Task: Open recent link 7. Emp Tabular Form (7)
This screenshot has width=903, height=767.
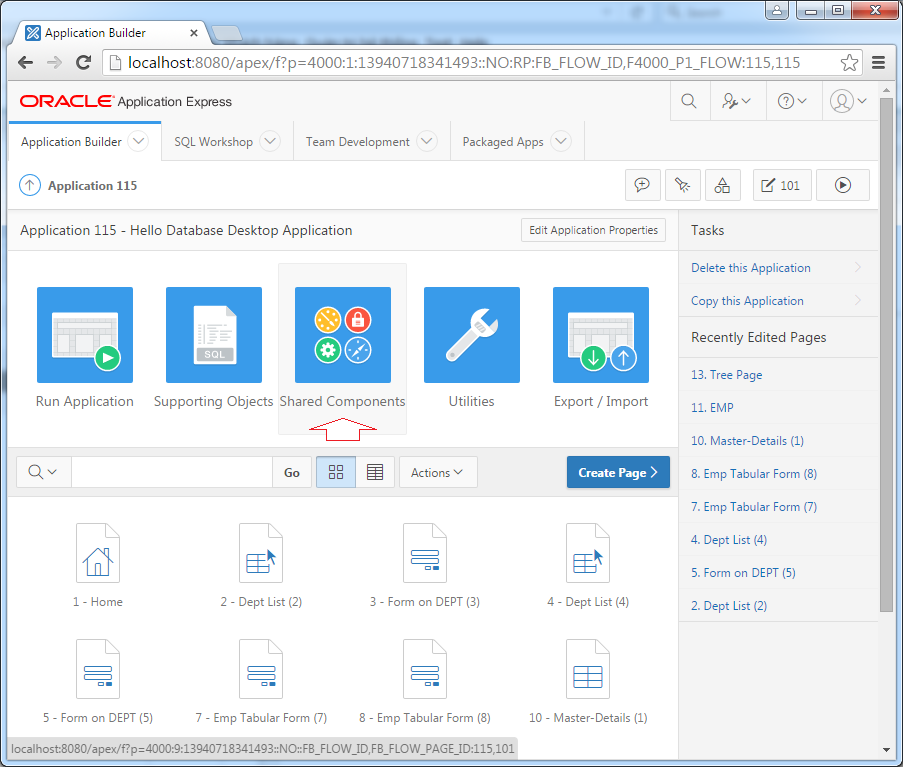Action: point(754,507)
